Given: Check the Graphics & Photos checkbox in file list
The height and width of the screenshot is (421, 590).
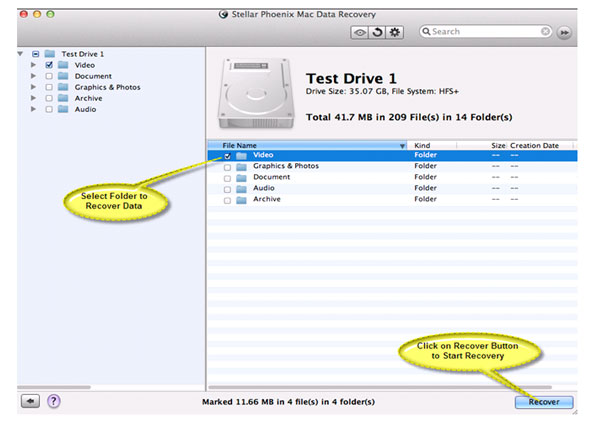Looking at the screenshot, I should point(227,167).
